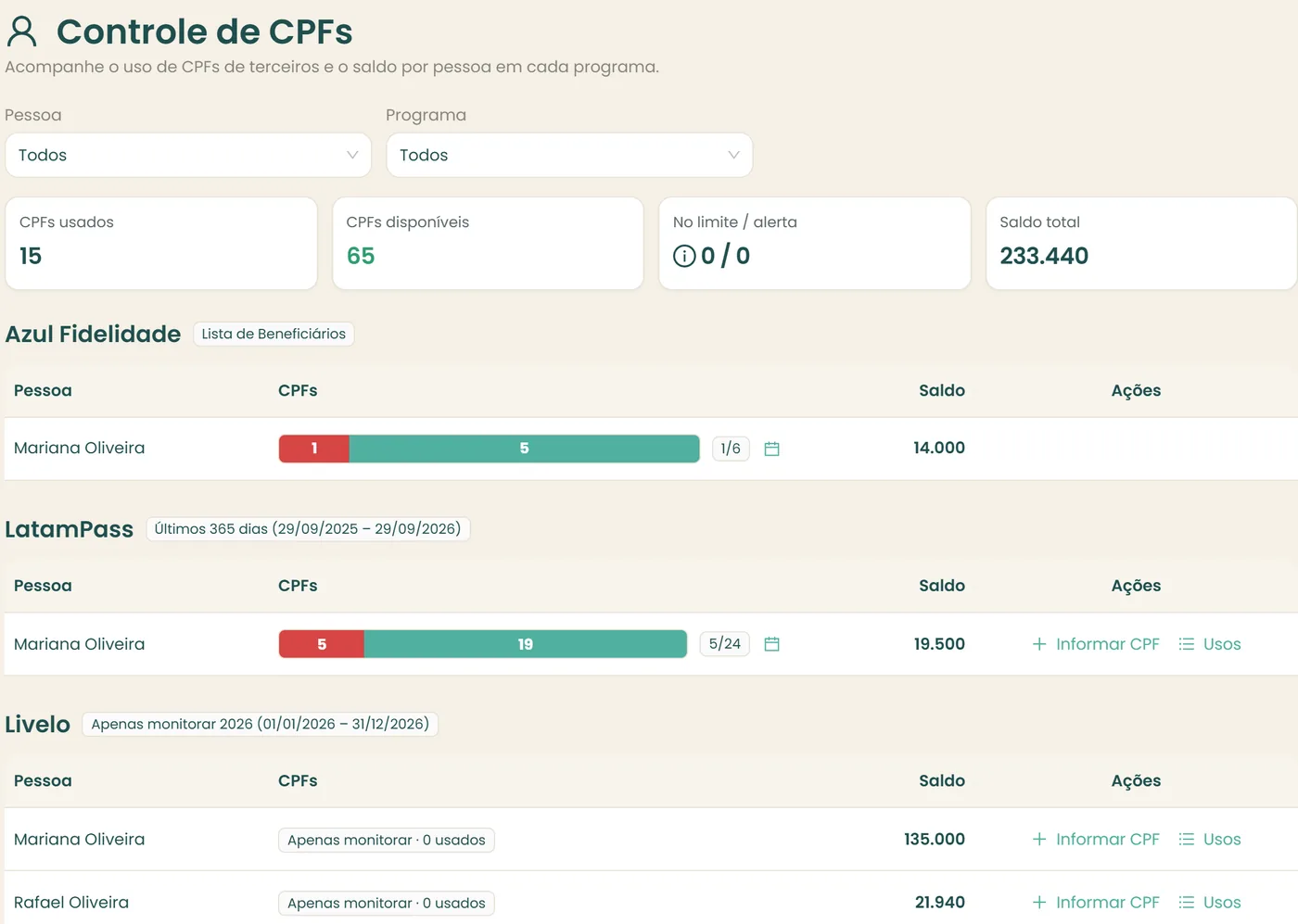Click list icon in Livelo Mariana Oliveira row
The height and width of the screenshot is (924, 1298).
(1187, 839)
